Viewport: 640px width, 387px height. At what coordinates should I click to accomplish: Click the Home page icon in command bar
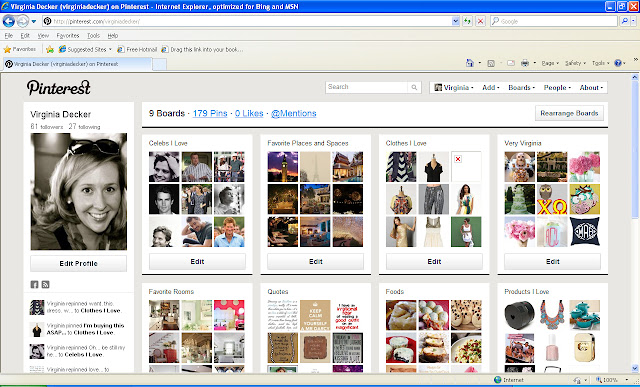469,63
